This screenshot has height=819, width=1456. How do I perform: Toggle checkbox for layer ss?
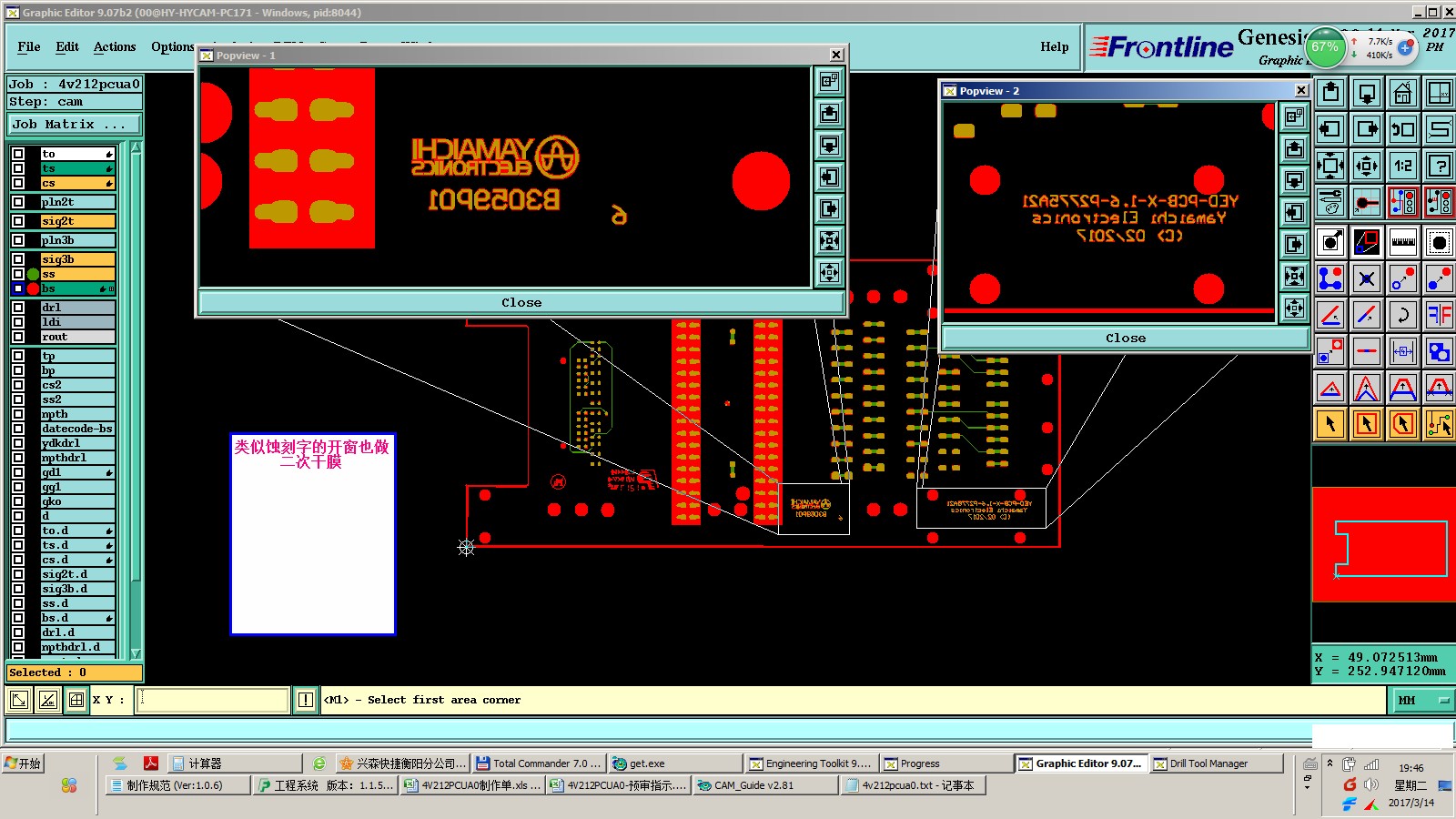click(18, 274)
